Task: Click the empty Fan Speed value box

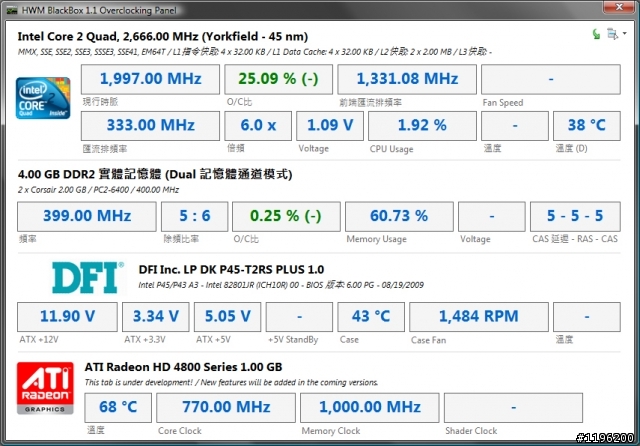Action: [x=551, y=79]
